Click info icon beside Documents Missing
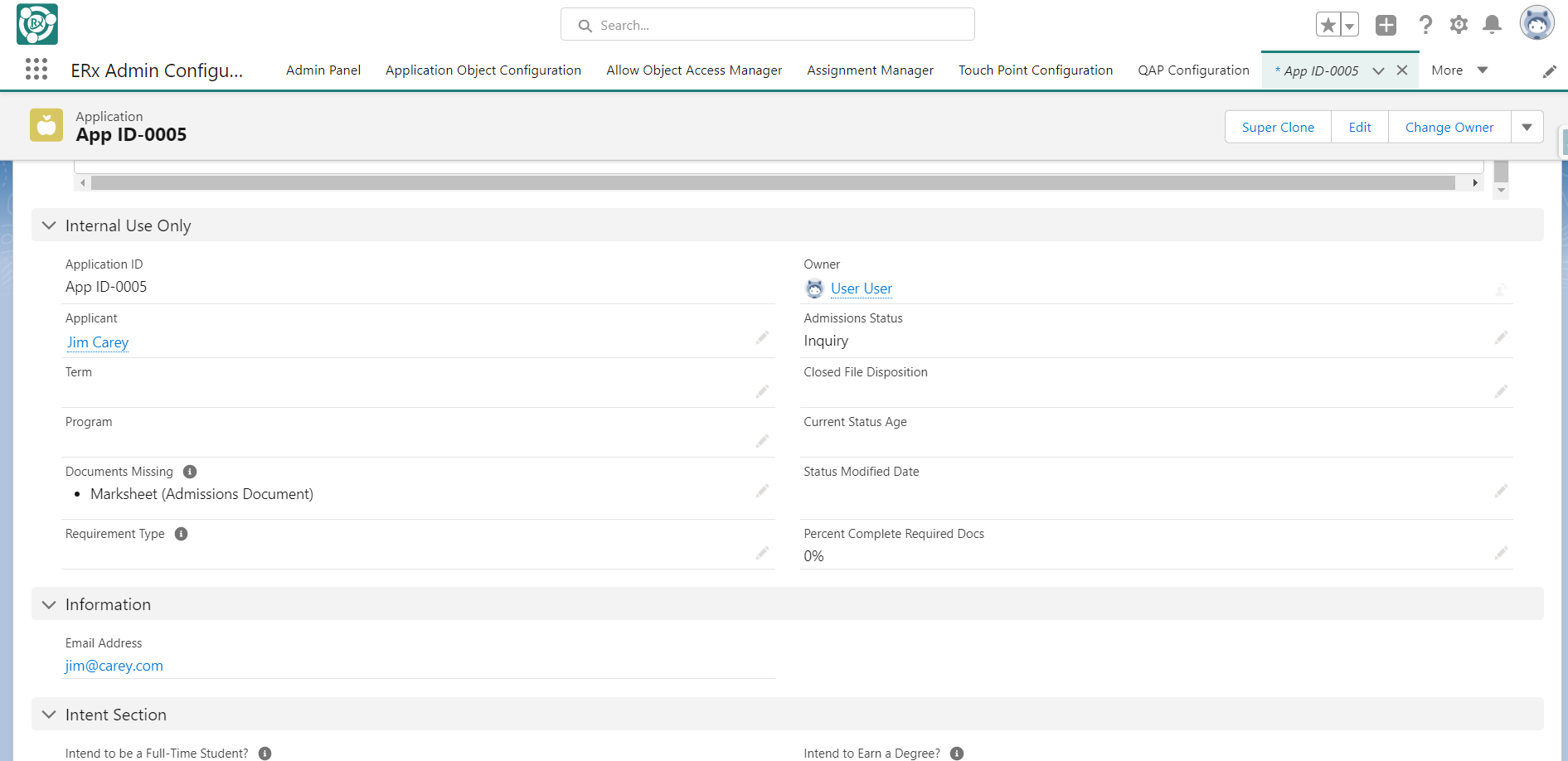Screen dimensions: 1568x761 click(190, 472)
